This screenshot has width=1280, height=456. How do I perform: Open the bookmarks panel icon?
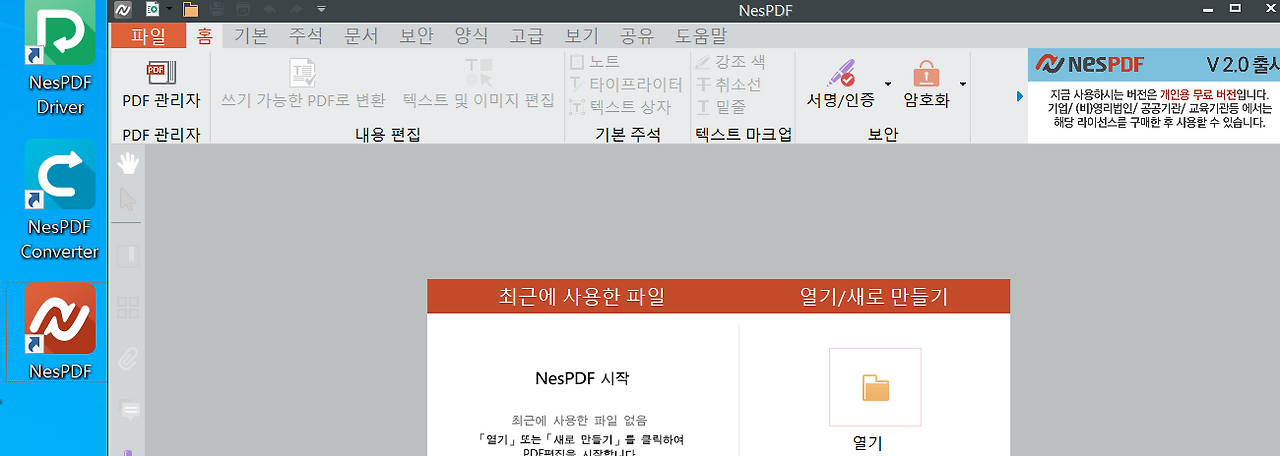pyautogui.click(x=128, y=257)
